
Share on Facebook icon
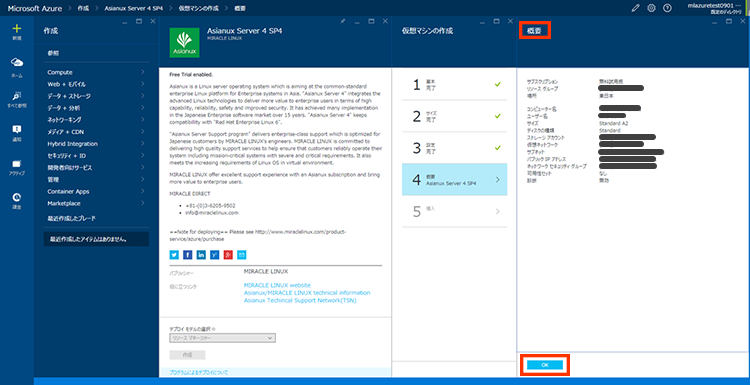(x=188, y=255)
